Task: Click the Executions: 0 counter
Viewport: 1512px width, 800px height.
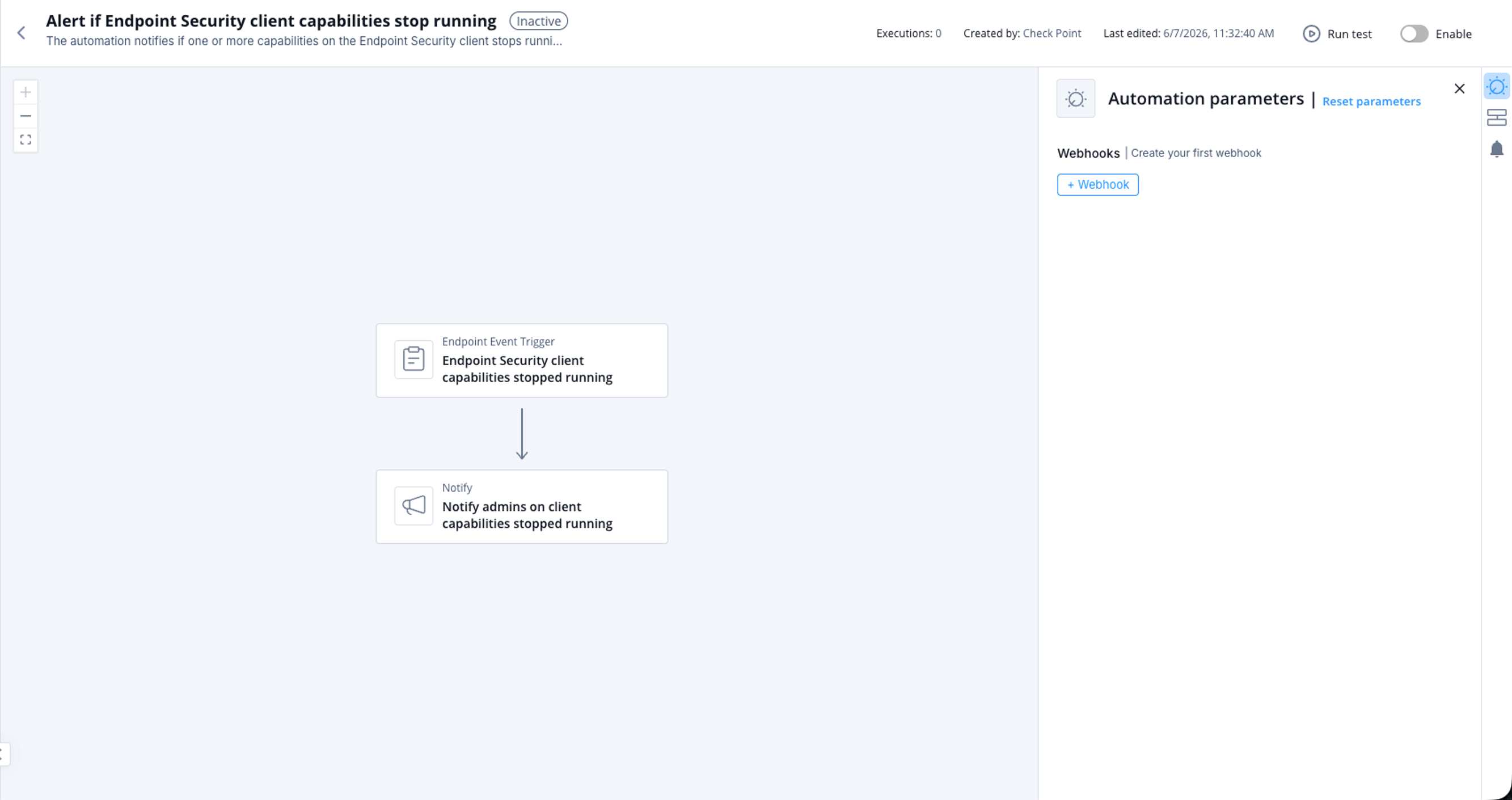Action: (x=908, y=33)
